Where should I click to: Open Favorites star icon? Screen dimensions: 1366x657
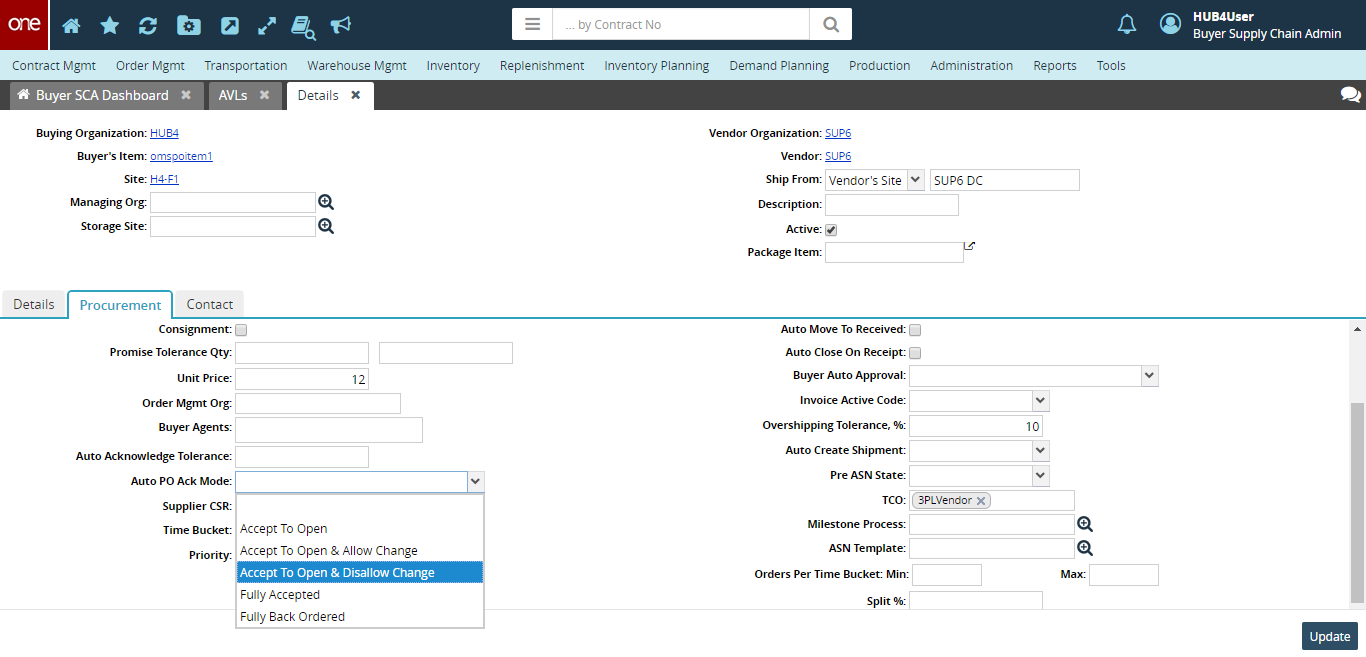coord(109,25)
